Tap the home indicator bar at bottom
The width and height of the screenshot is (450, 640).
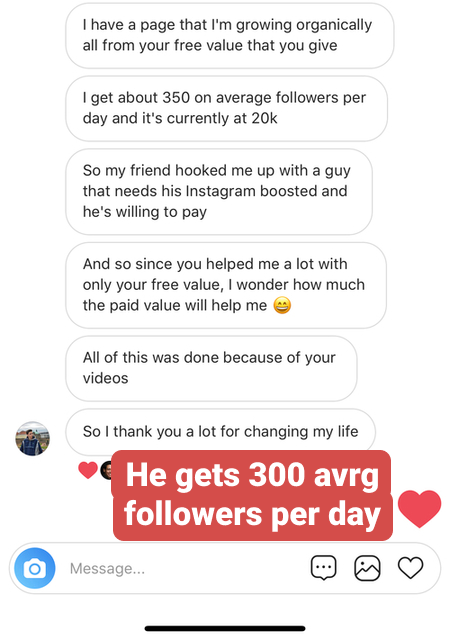coord(225,628)
